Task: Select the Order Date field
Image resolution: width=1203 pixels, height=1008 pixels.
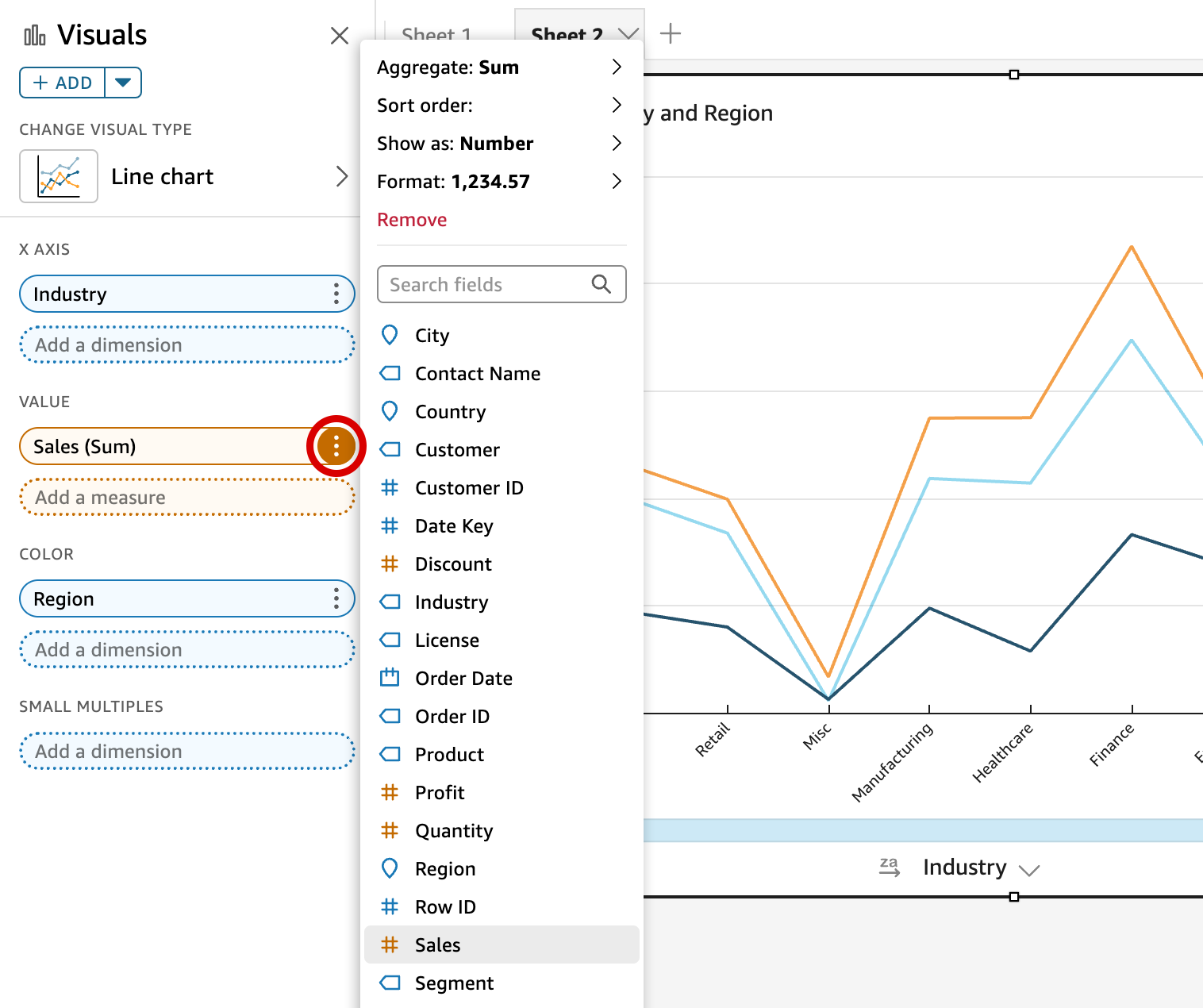Action: tap(502, 678)
